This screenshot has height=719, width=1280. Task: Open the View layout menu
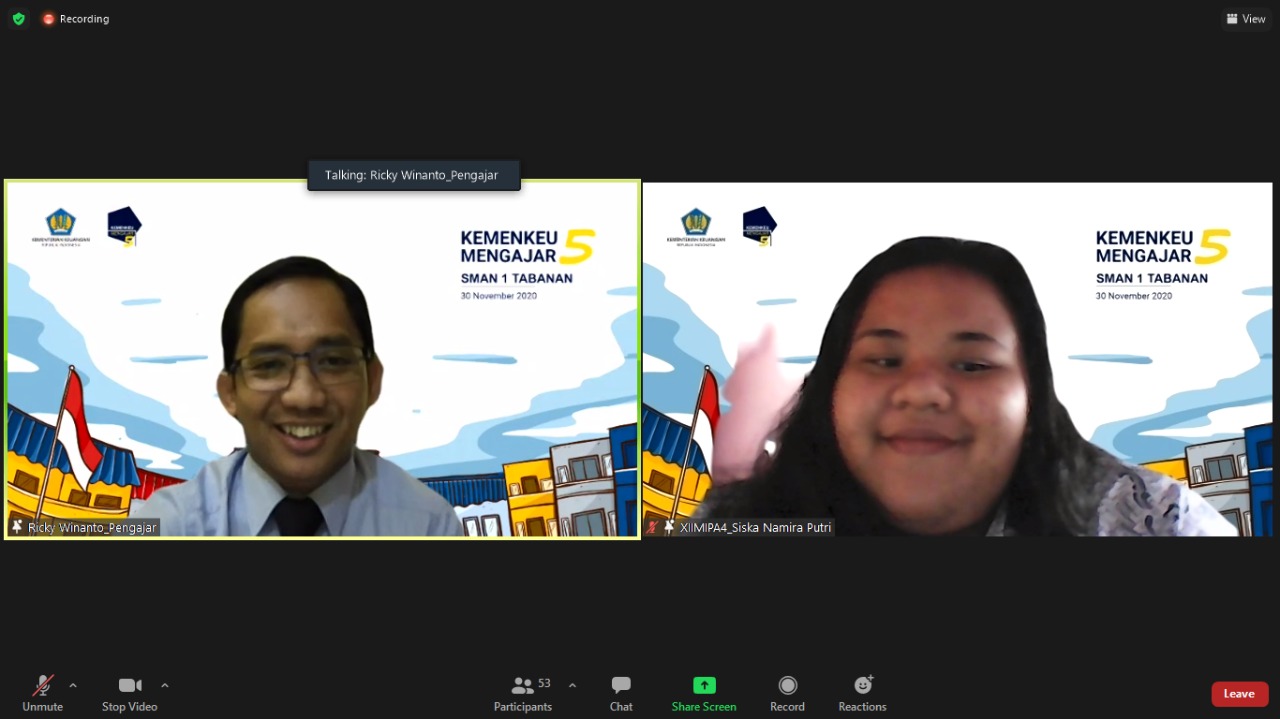1246,19
